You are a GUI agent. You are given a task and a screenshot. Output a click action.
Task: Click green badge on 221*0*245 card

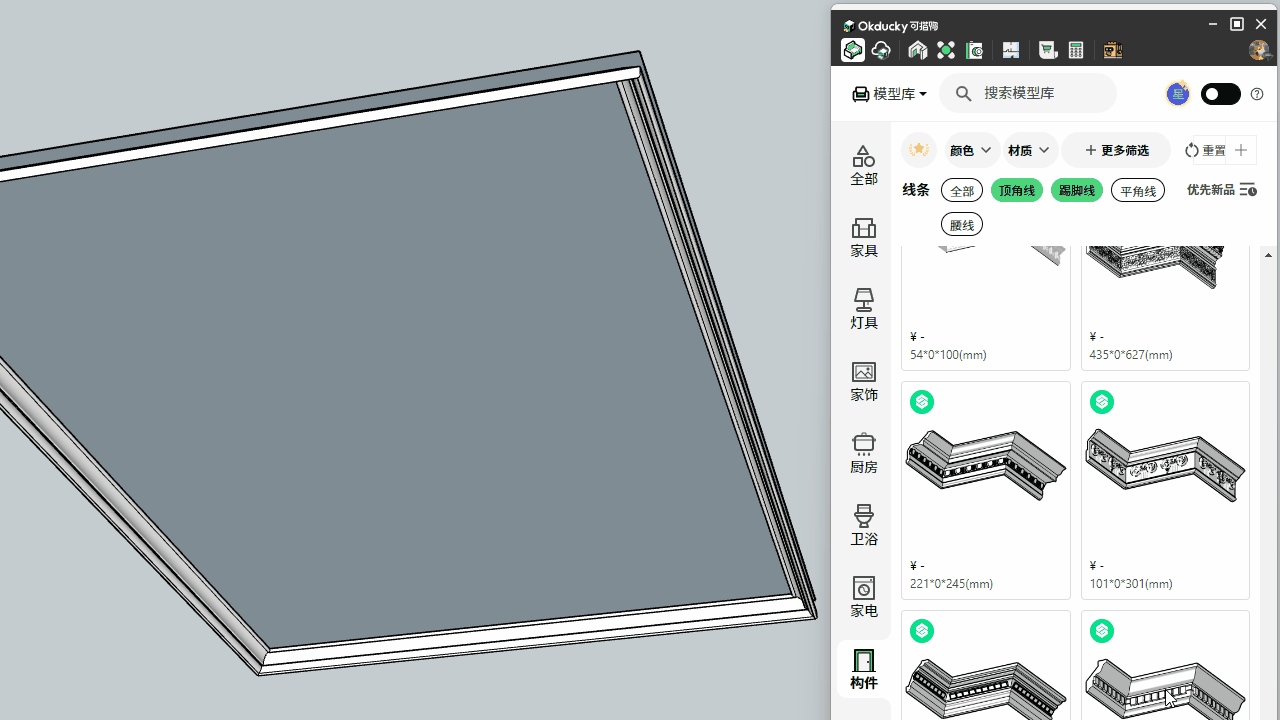pyautogui.click(x=922, y=402)
